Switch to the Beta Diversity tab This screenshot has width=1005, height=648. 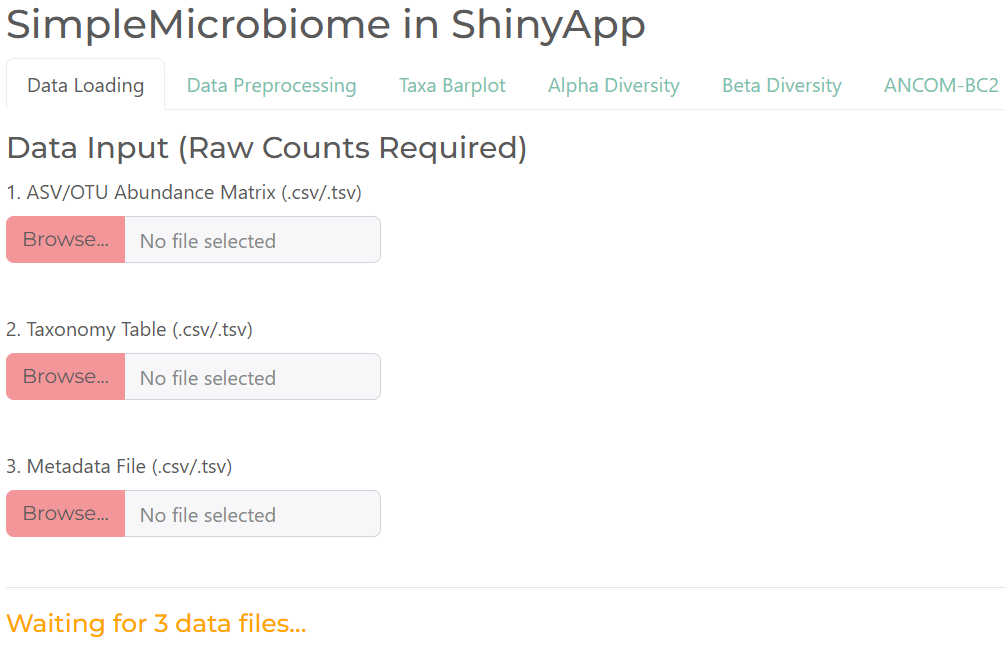781,85
